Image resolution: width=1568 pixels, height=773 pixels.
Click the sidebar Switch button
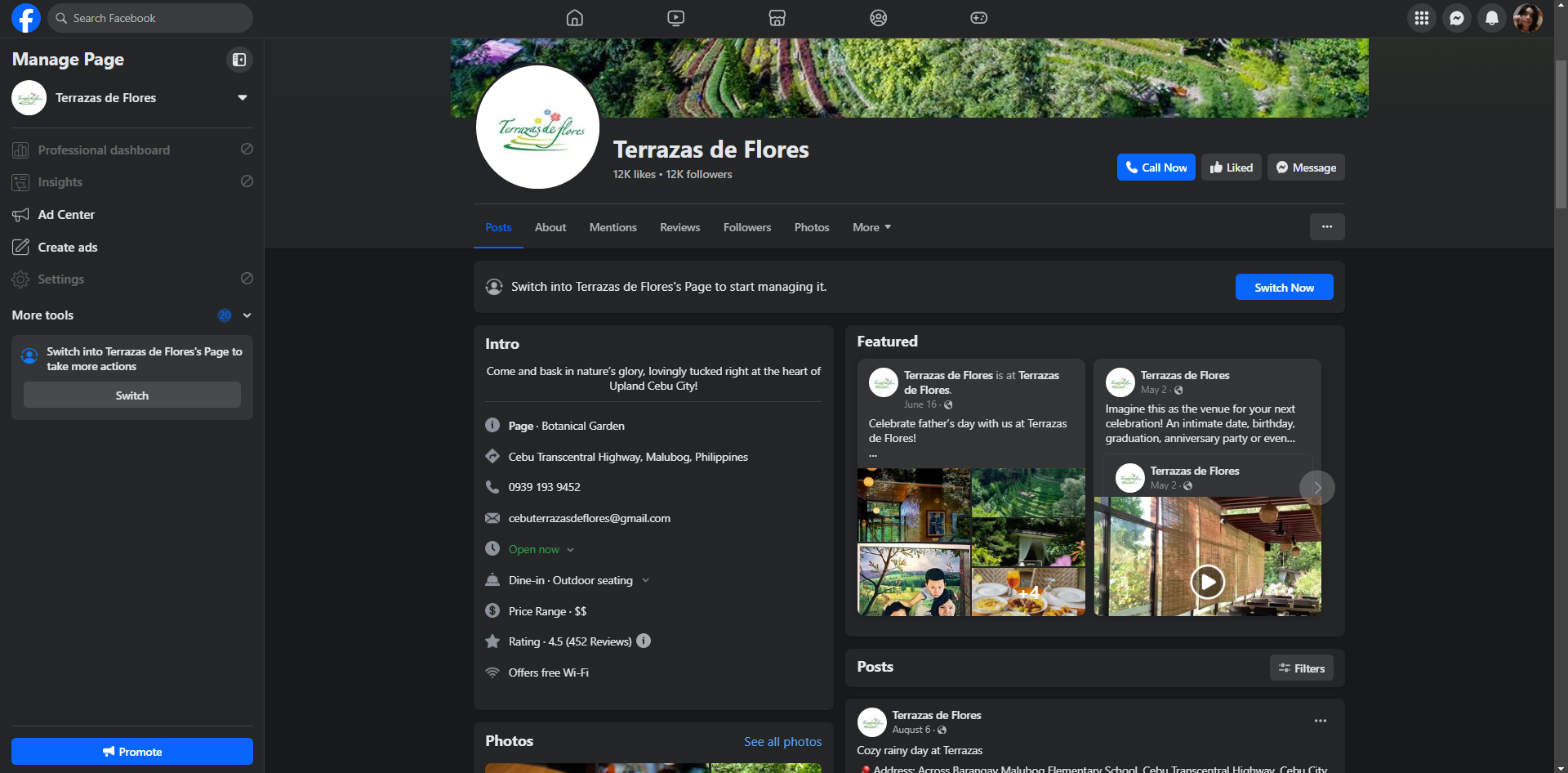pyautogui.click(x=132, y=395)
